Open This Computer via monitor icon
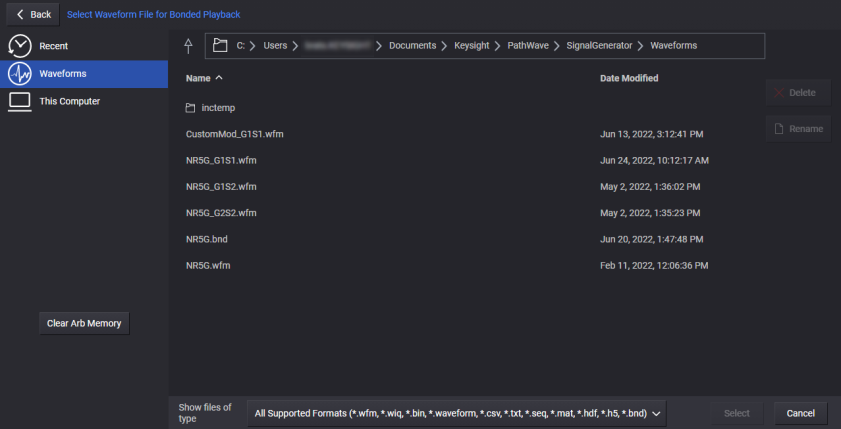 click(x=20, y=101)
